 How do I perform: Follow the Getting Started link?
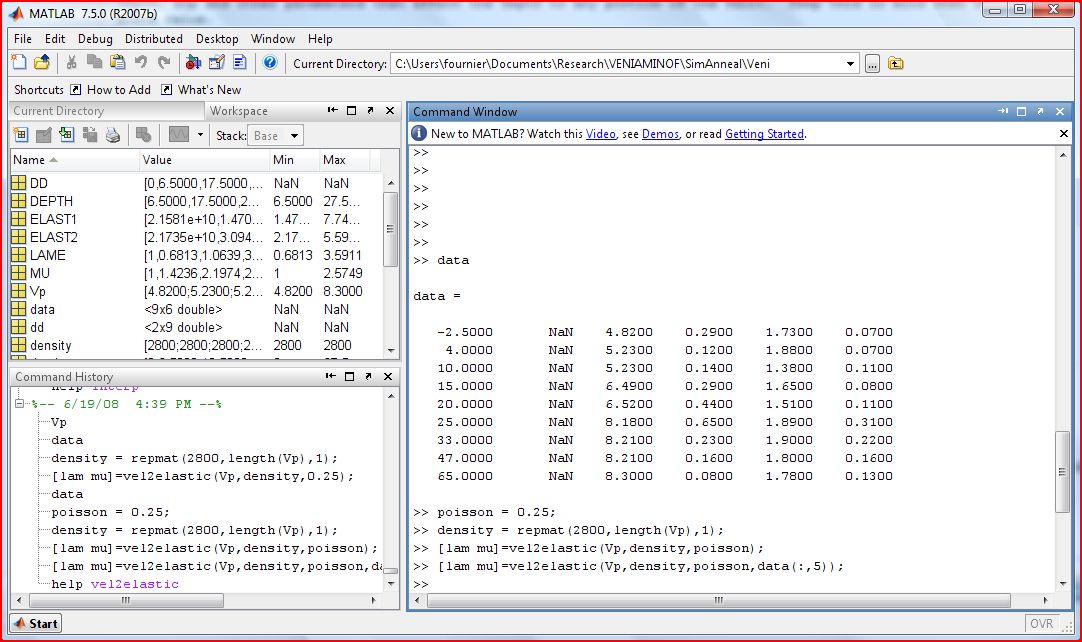[764, 134]
